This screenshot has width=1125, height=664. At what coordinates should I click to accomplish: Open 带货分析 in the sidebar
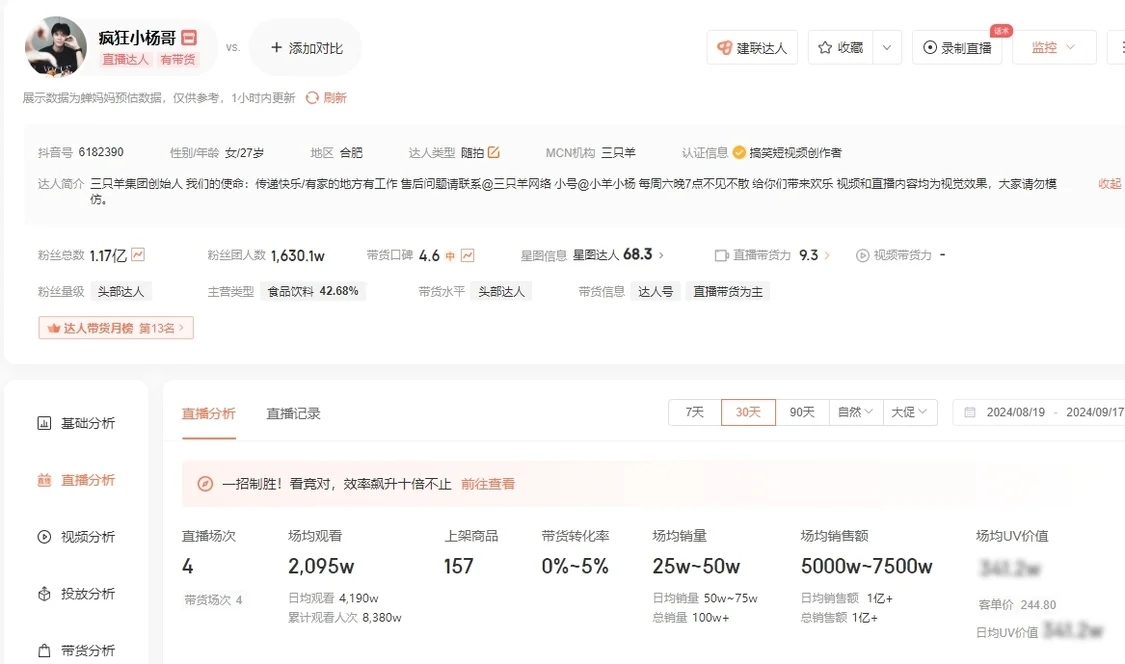click(x=76, y=650)
